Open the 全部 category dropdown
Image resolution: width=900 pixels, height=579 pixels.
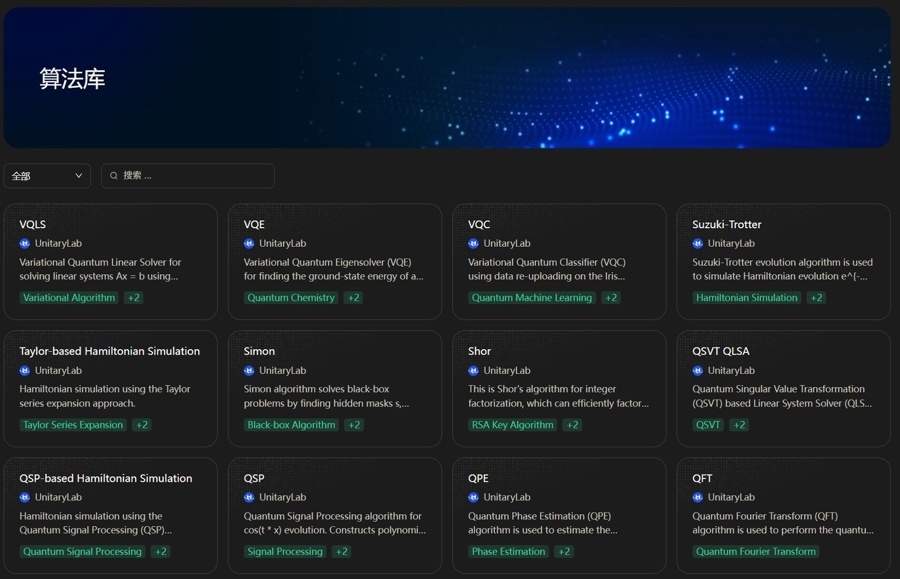pos(47,176)
